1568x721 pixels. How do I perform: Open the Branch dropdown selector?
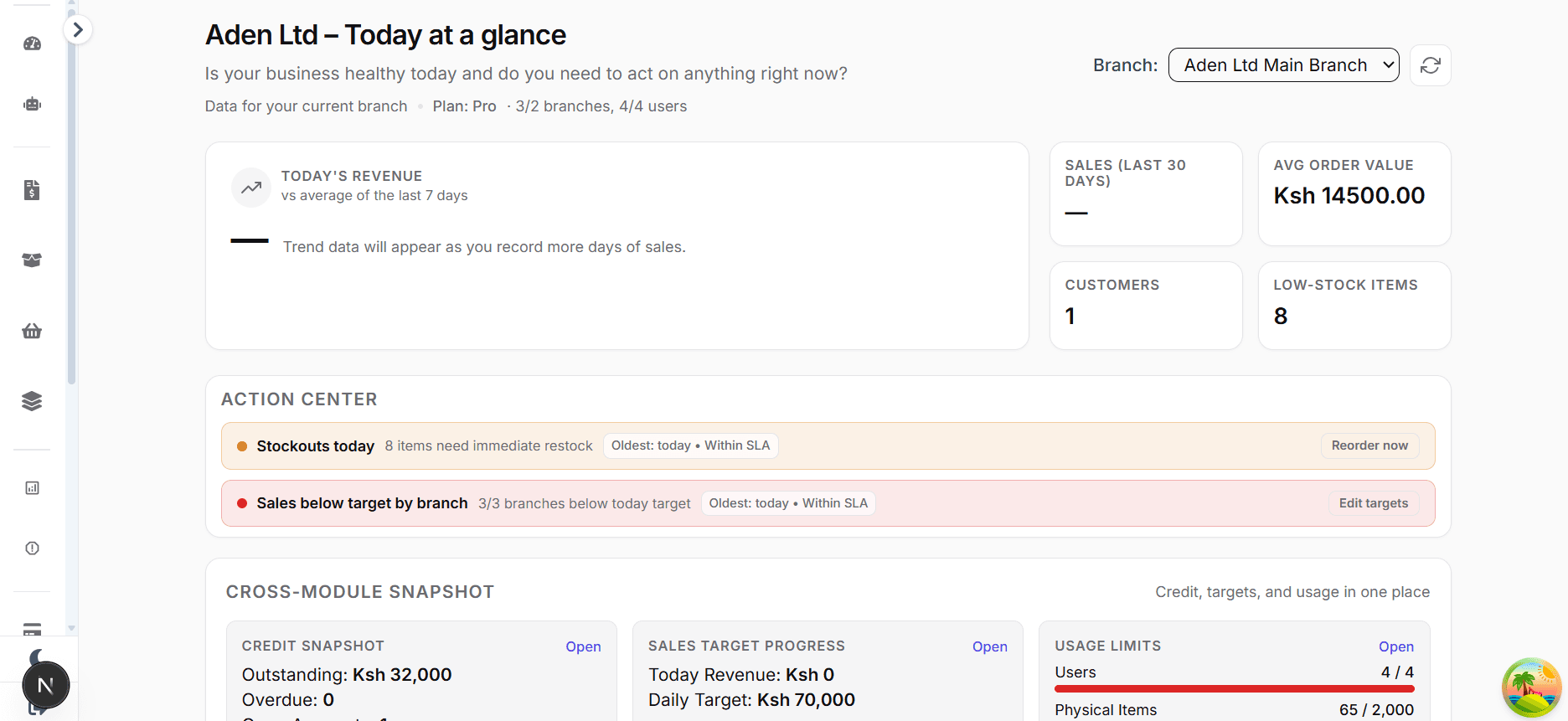[1284, 65]
